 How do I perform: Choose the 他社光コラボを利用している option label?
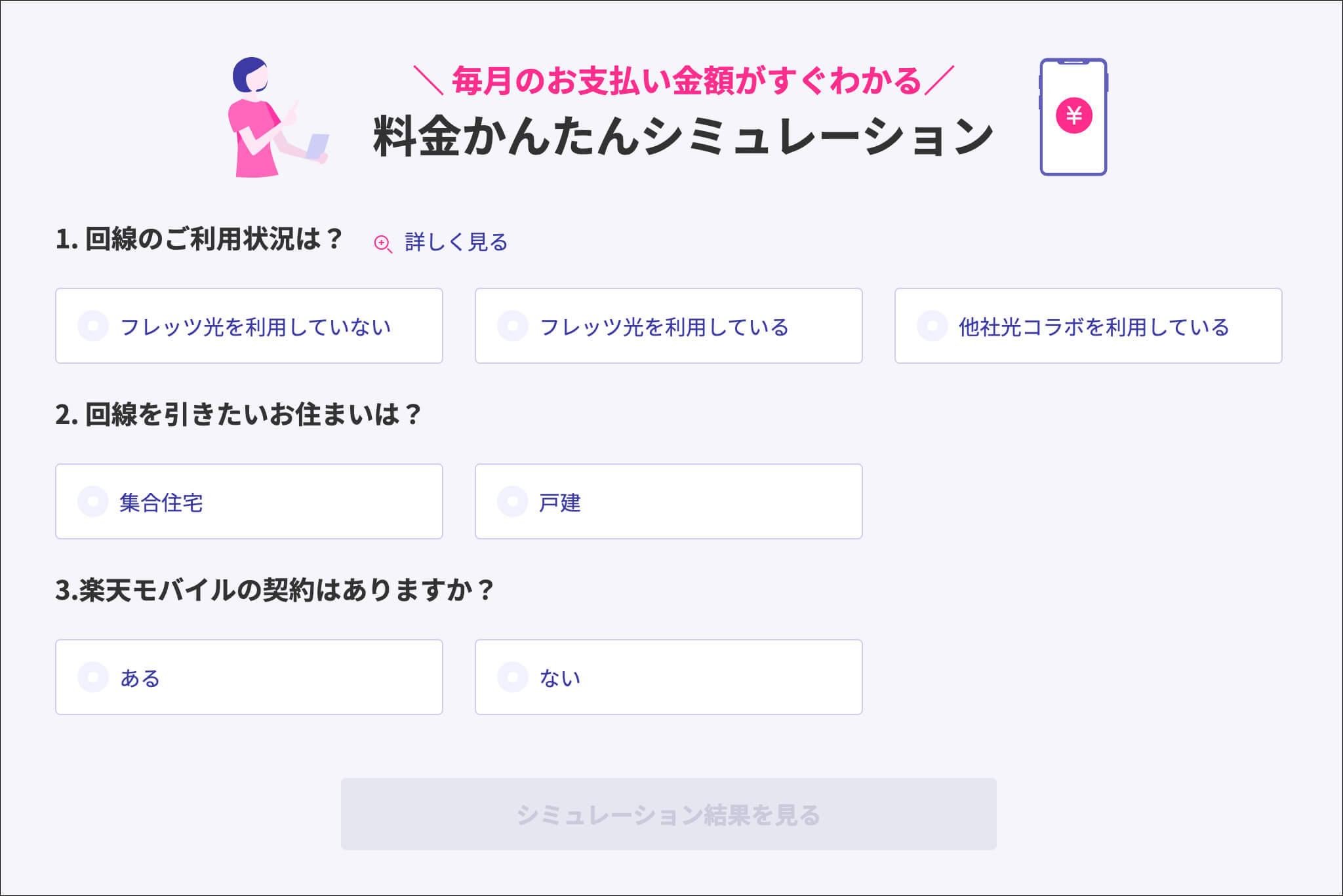tap(1094, 326)
